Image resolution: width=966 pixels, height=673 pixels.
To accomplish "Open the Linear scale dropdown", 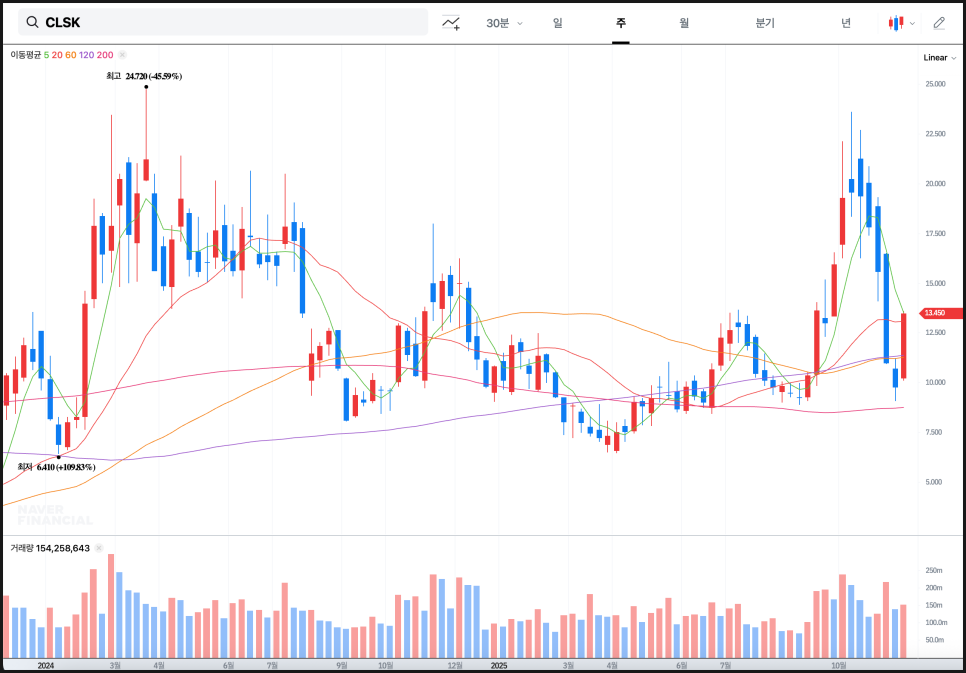I will pos(939,58).
